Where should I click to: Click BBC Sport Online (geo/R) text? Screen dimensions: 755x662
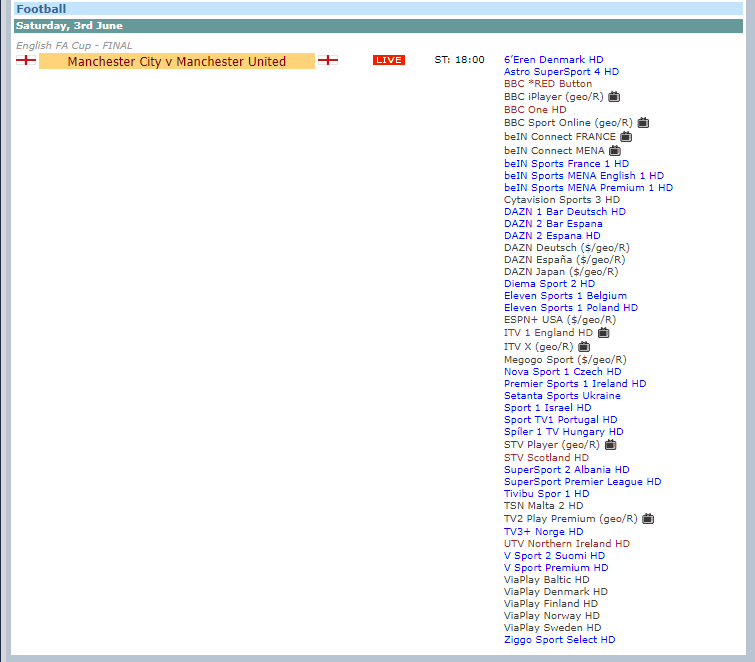pyautogui.click(x=568, y=123)
